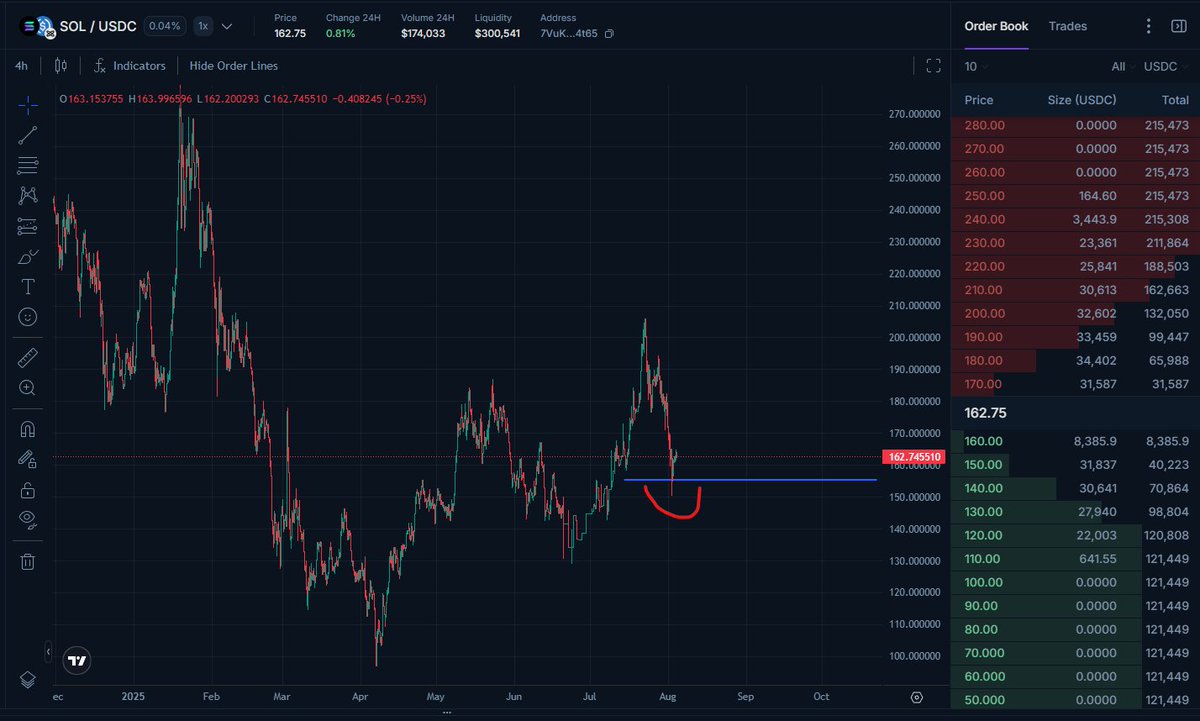Click Hide Order Lines

pos(234,66)
